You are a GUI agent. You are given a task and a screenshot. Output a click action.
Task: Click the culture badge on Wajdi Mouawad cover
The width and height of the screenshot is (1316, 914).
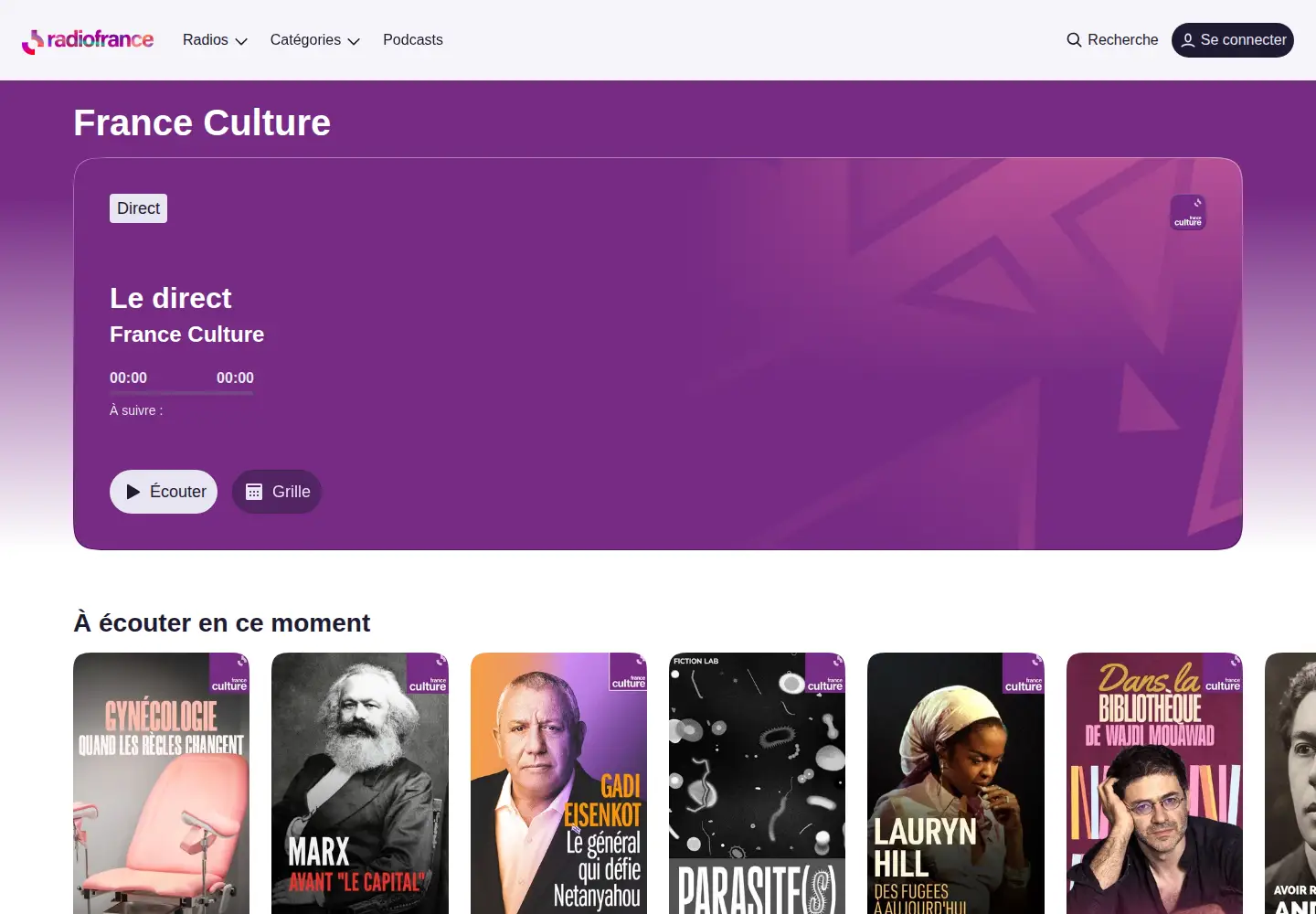[x=1223, y=674]
